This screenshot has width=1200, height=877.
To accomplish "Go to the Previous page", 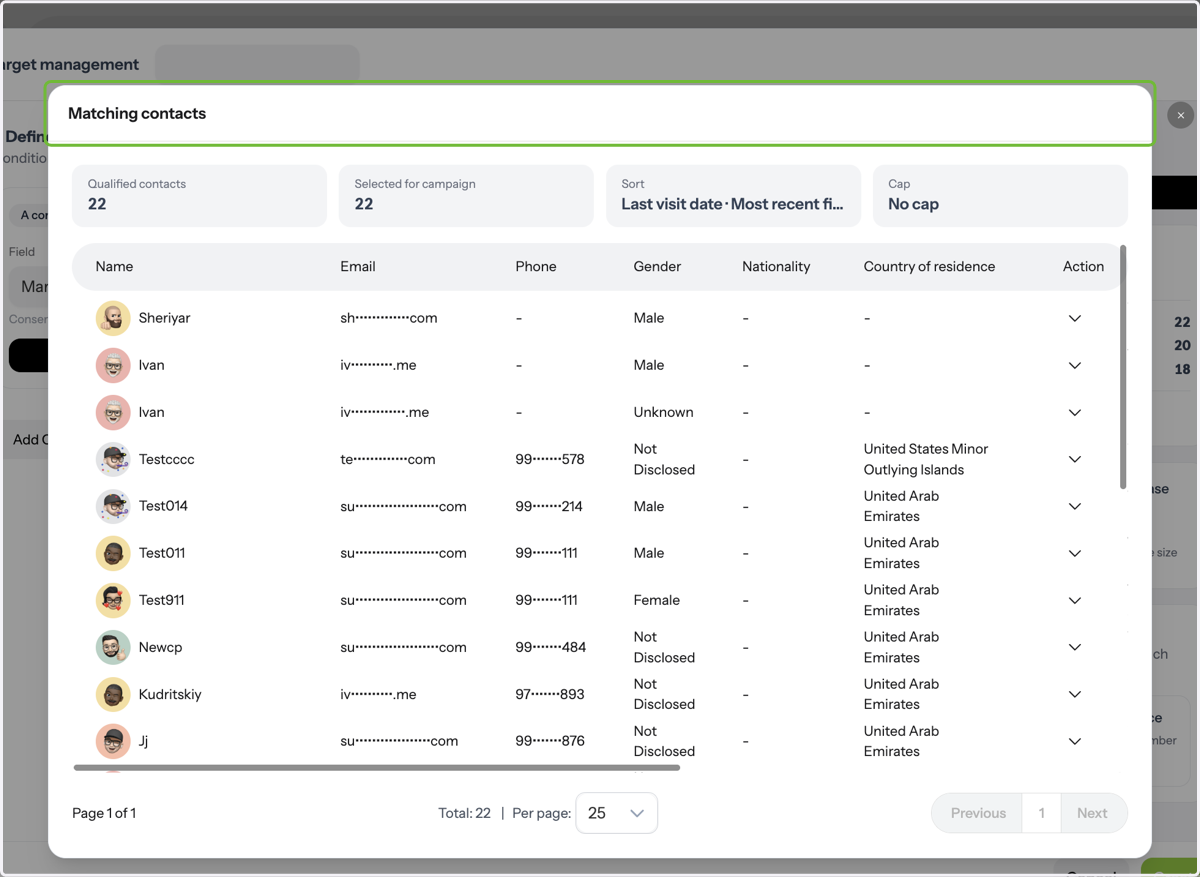I will click(x=978, y=813).
